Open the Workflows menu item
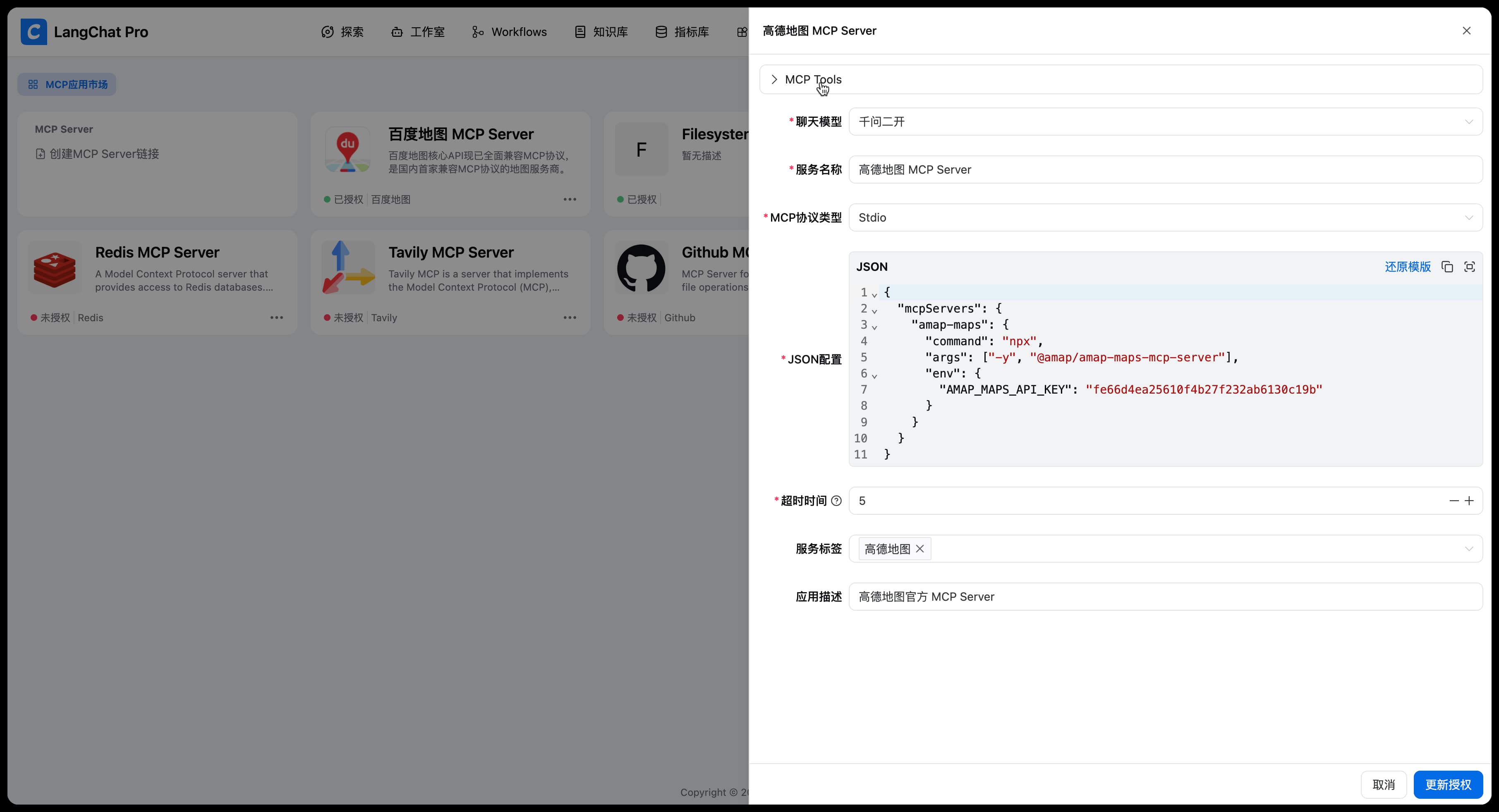 tap(509, 32)
